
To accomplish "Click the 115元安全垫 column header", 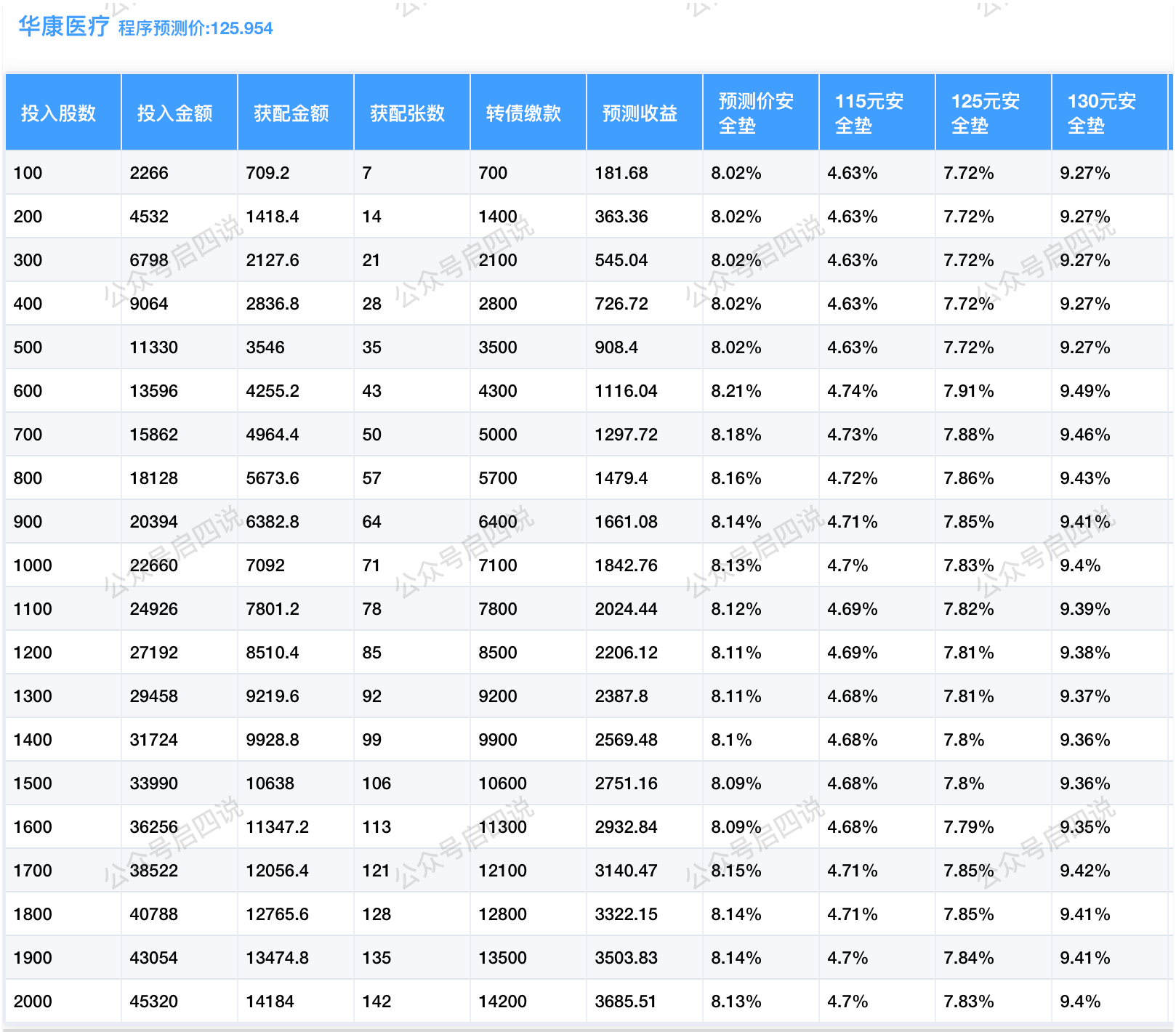I will tap(869, 113).
